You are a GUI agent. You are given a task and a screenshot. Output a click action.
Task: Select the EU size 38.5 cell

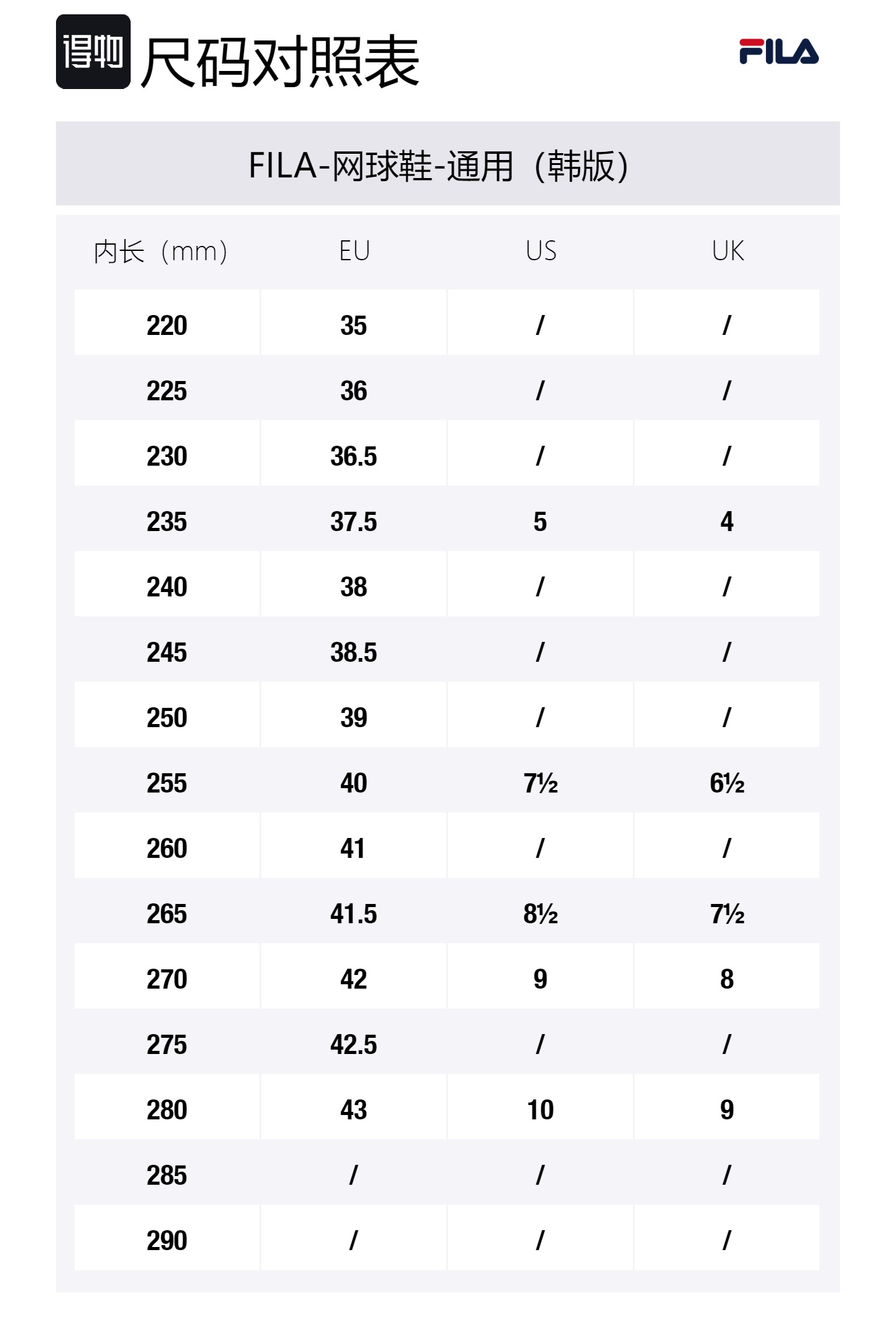353,652
